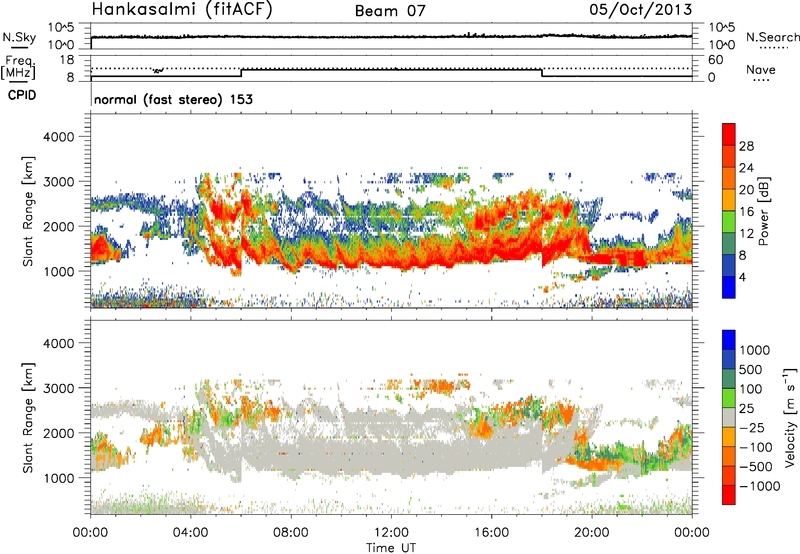Click the "Hankasalmi (fitACF)" plot title
The image size is (800, 554).
[x=182, y=9]
